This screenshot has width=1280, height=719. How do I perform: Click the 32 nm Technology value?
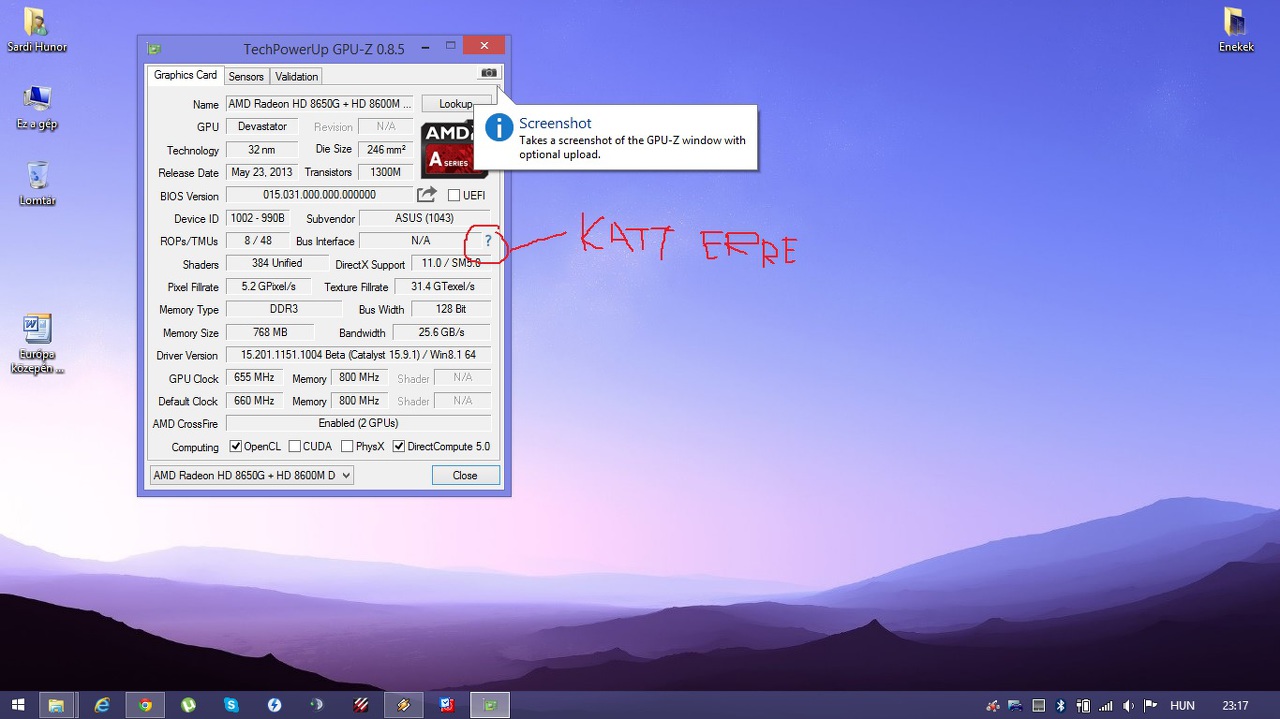pos(262,150)
